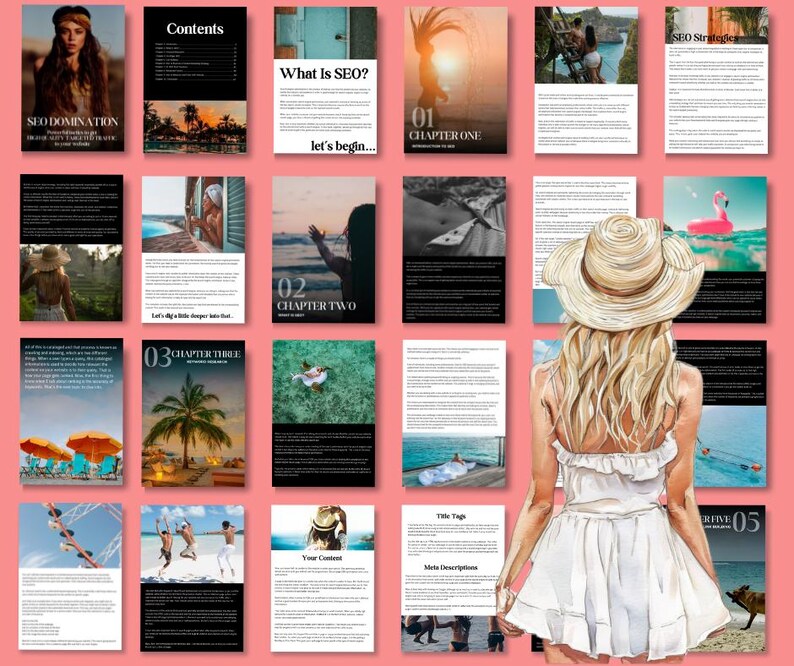Select the page with men jumping on beach
The height and width of the screenshot is (666, 794).
192,578
